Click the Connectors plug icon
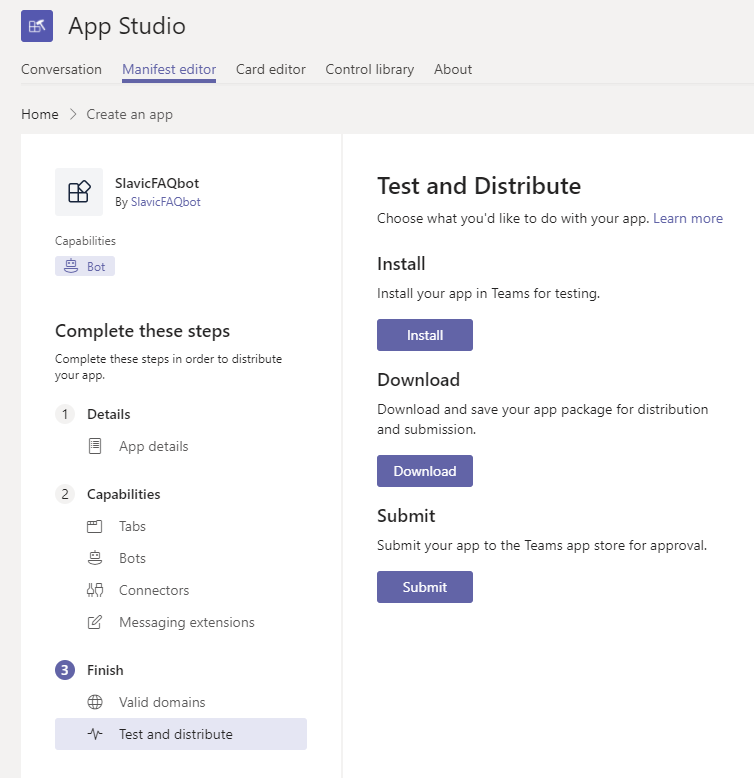 click(95, 590)
